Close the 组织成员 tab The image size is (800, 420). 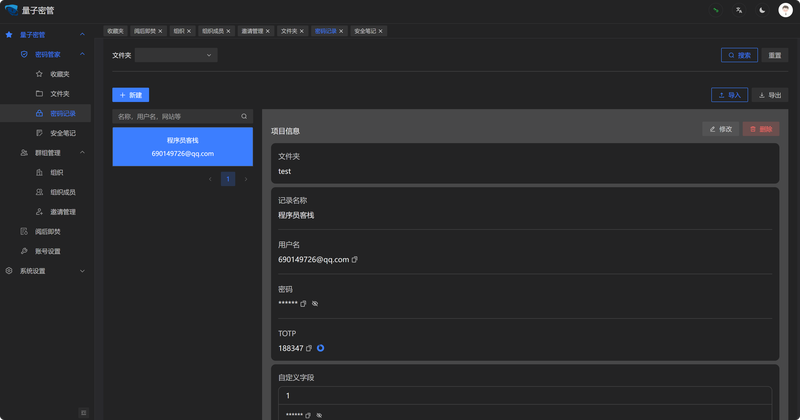(228, 31)
